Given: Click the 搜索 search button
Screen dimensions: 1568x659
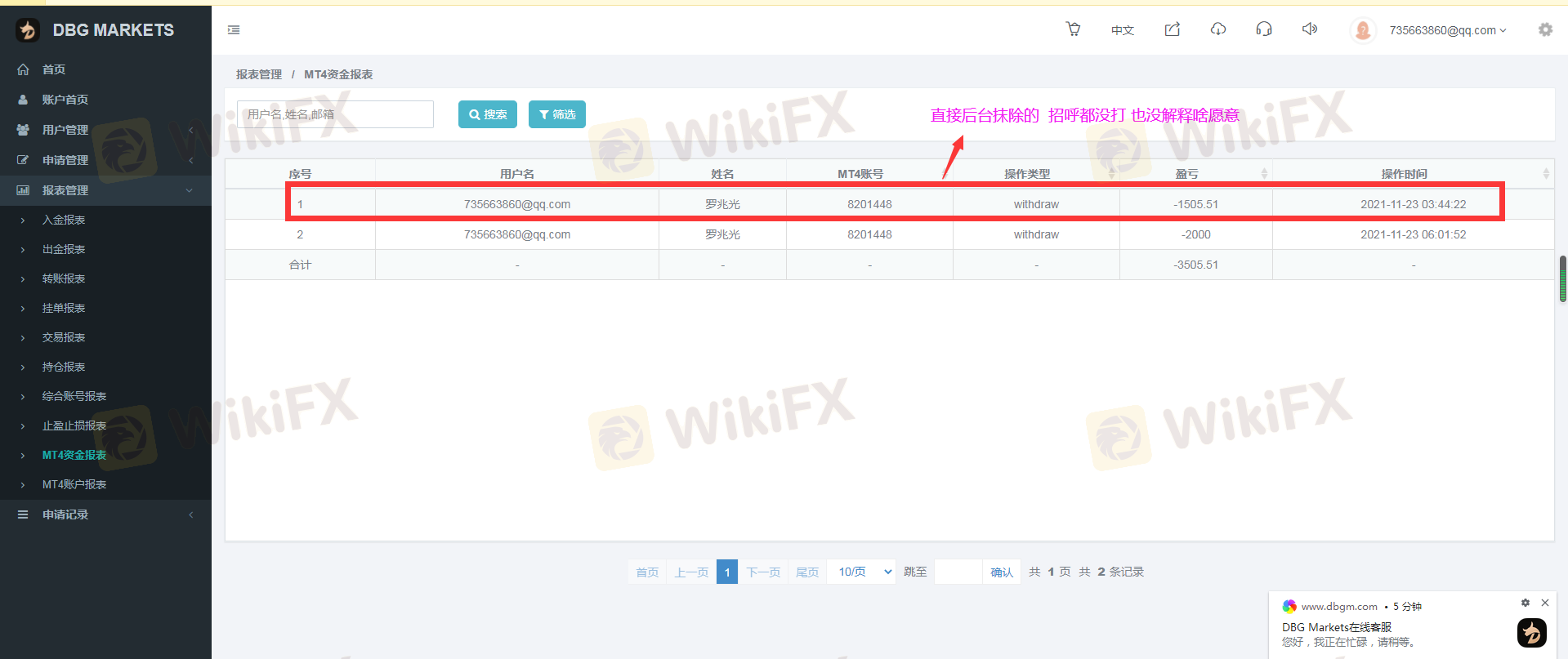Looking at the screenshot, I should 488,114.
